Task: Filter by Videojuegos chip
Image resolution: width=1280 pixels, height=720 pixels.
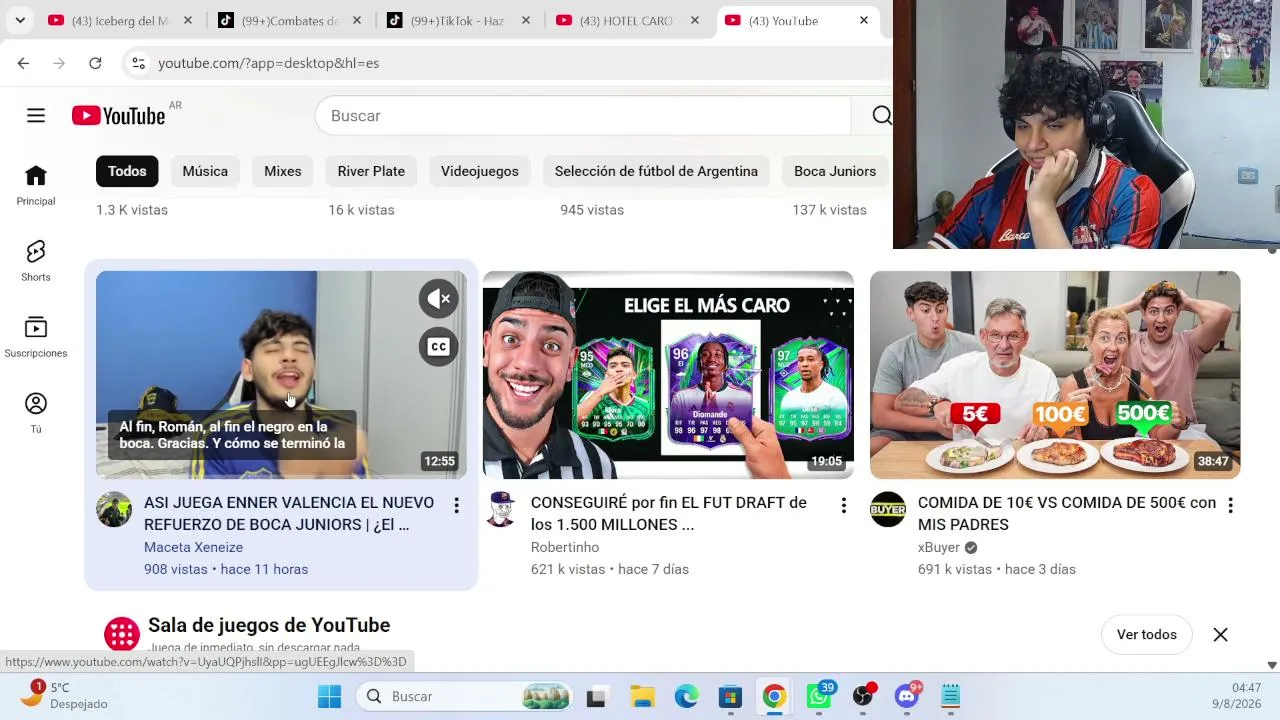Action: (x=480, y=171)
